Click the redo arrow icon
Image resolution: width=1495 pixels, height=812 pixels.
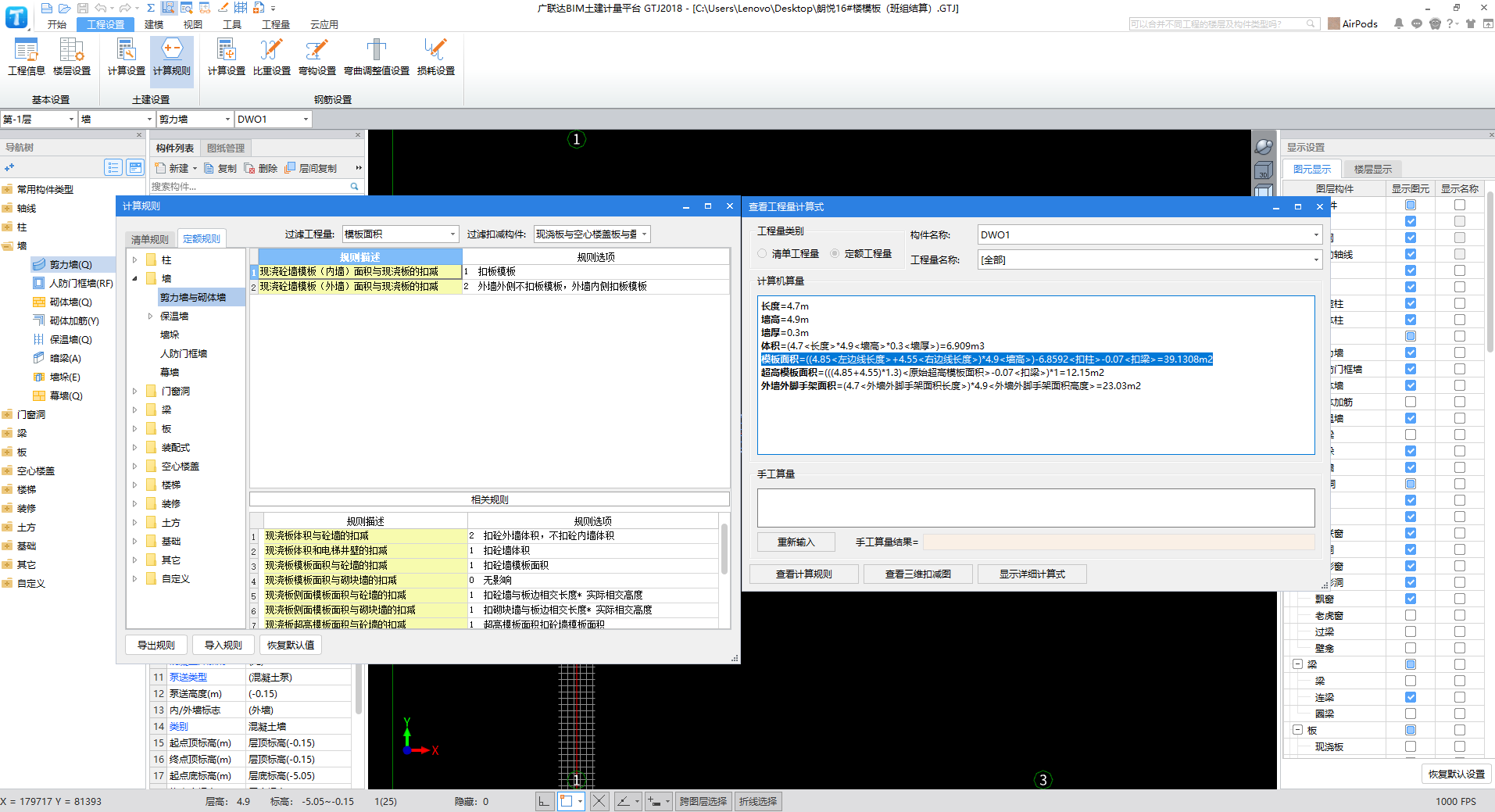click(x=124, y=8)
